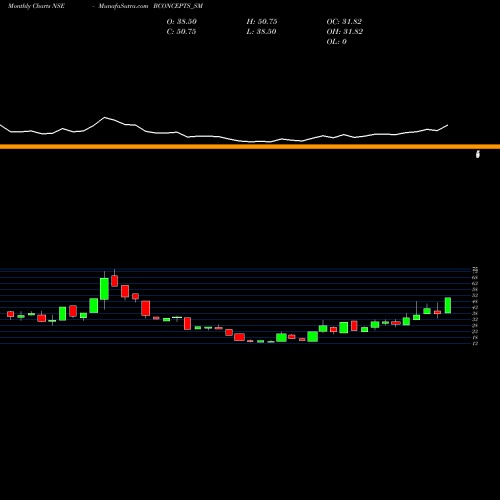The image size is (500, 500).
Task: Click the "OC: 31.82" reading
Action: pyautogui.click(x=344, y=21)
